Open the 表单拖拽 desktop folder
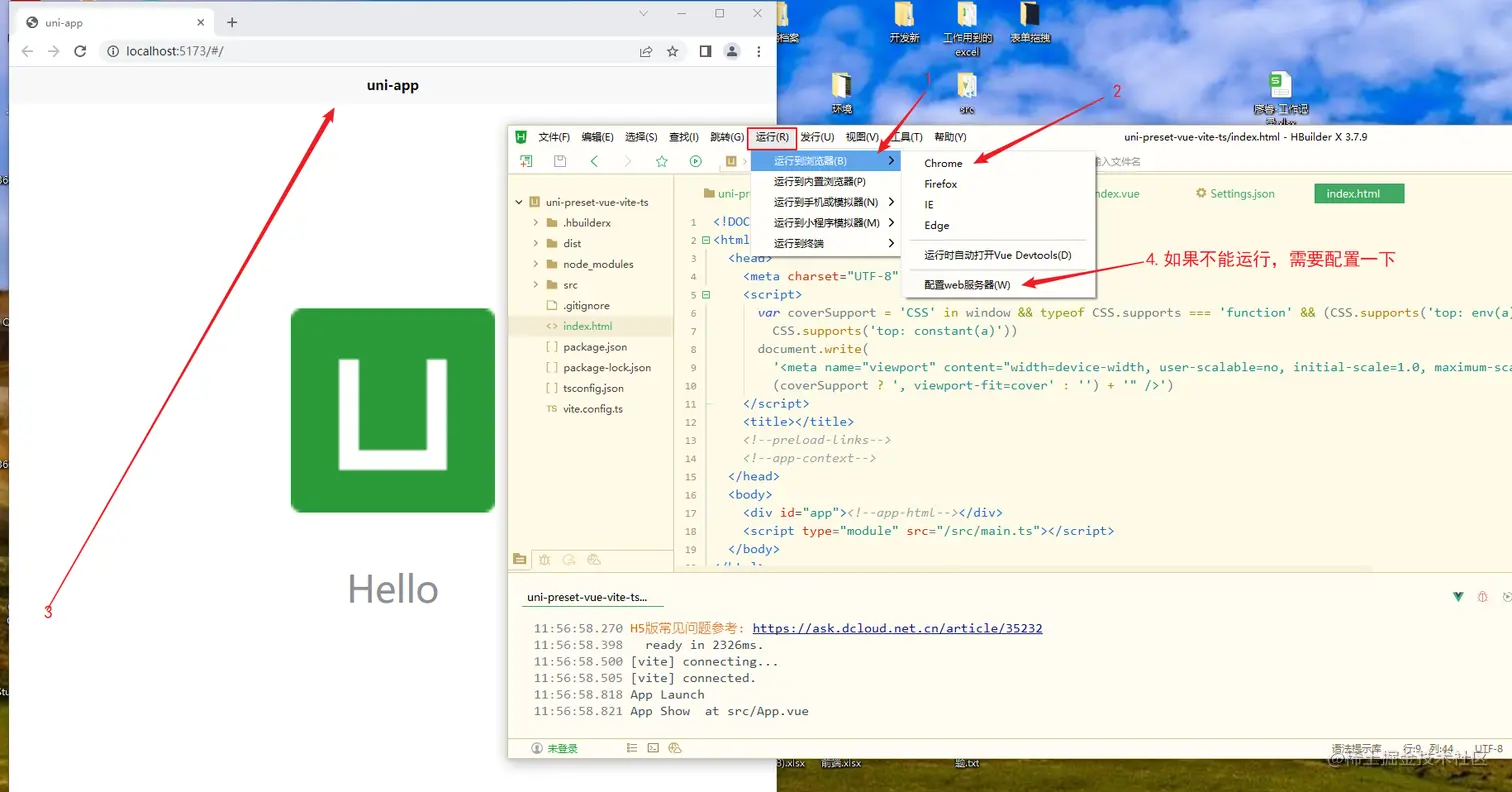Viewport: 1512px width, 792px height. click(x=1030, y=22)
